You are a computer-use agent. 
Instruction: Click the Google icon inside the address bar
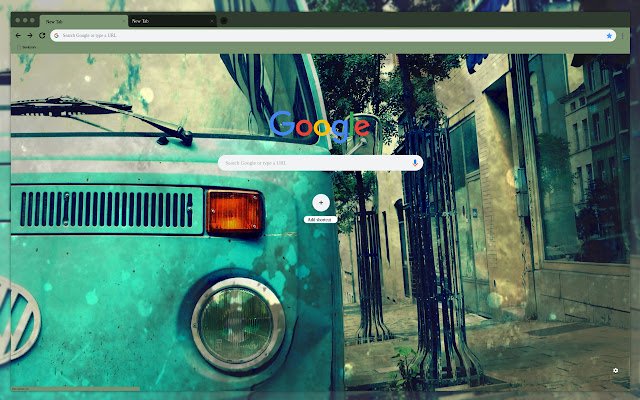click(57, 36)
